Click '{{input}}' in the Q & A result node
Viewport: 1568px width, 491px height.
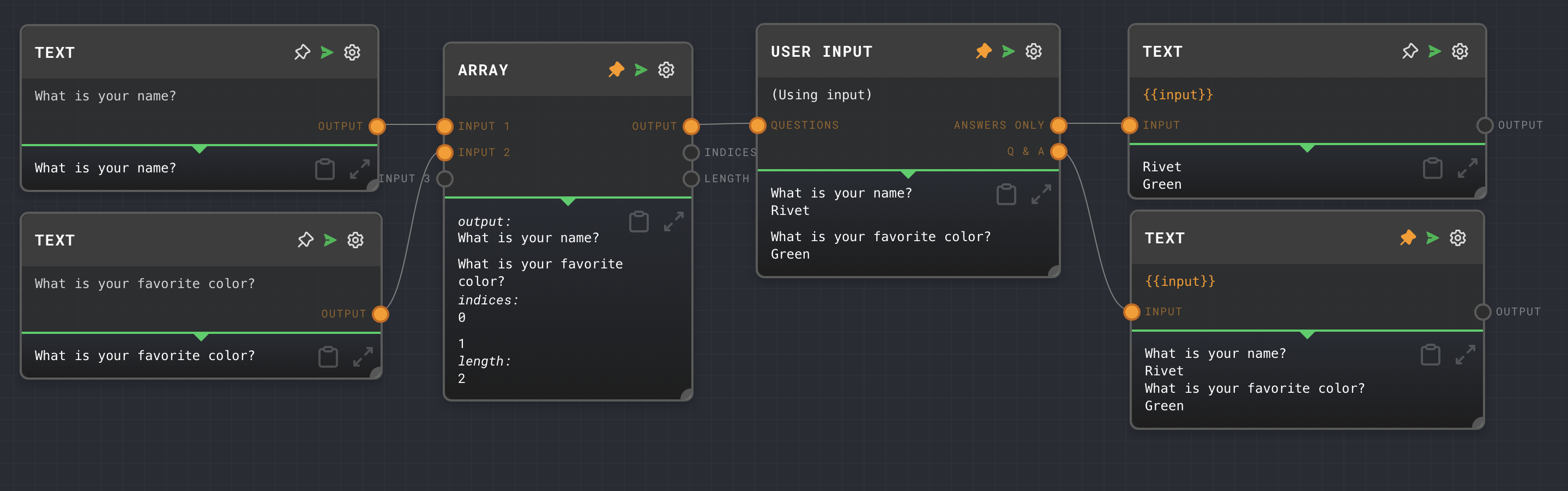(1180, 282)
